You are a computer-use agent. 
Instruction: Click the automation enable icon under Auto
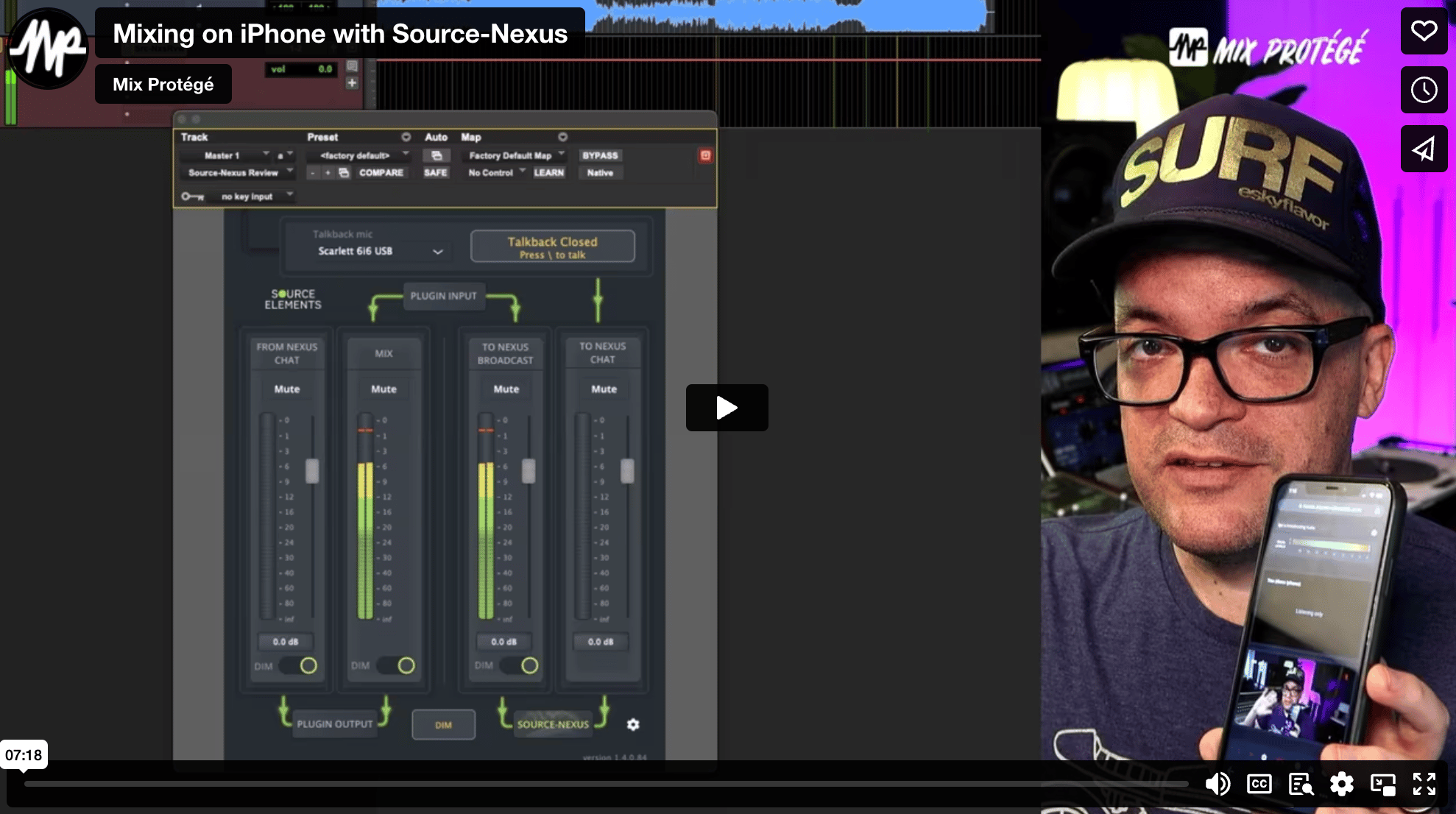point(436,155)
